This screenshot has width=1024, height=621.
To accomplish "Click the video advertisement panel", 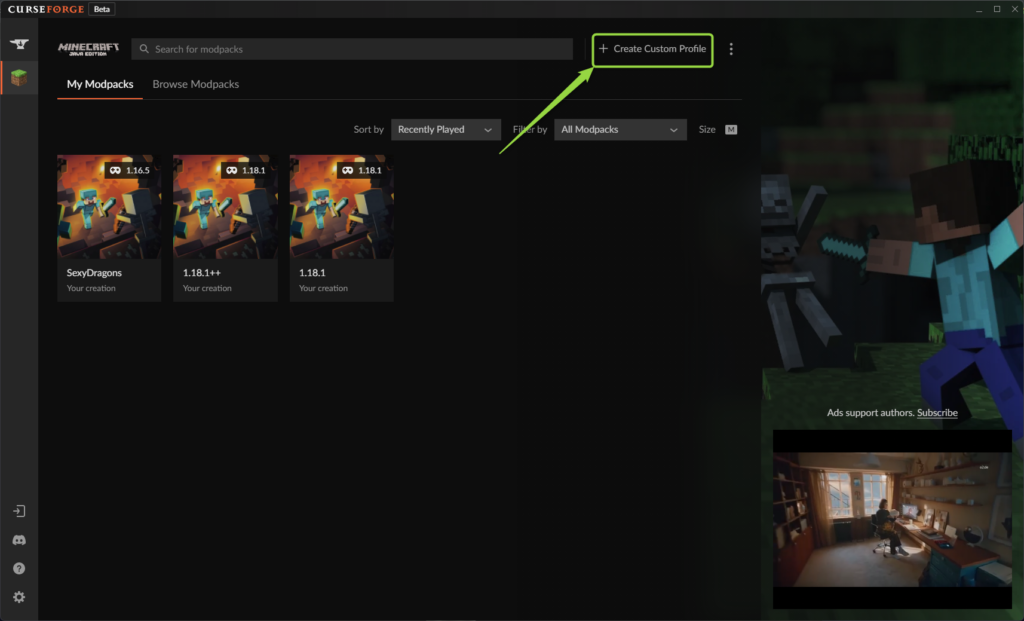I will pos(892,519).
